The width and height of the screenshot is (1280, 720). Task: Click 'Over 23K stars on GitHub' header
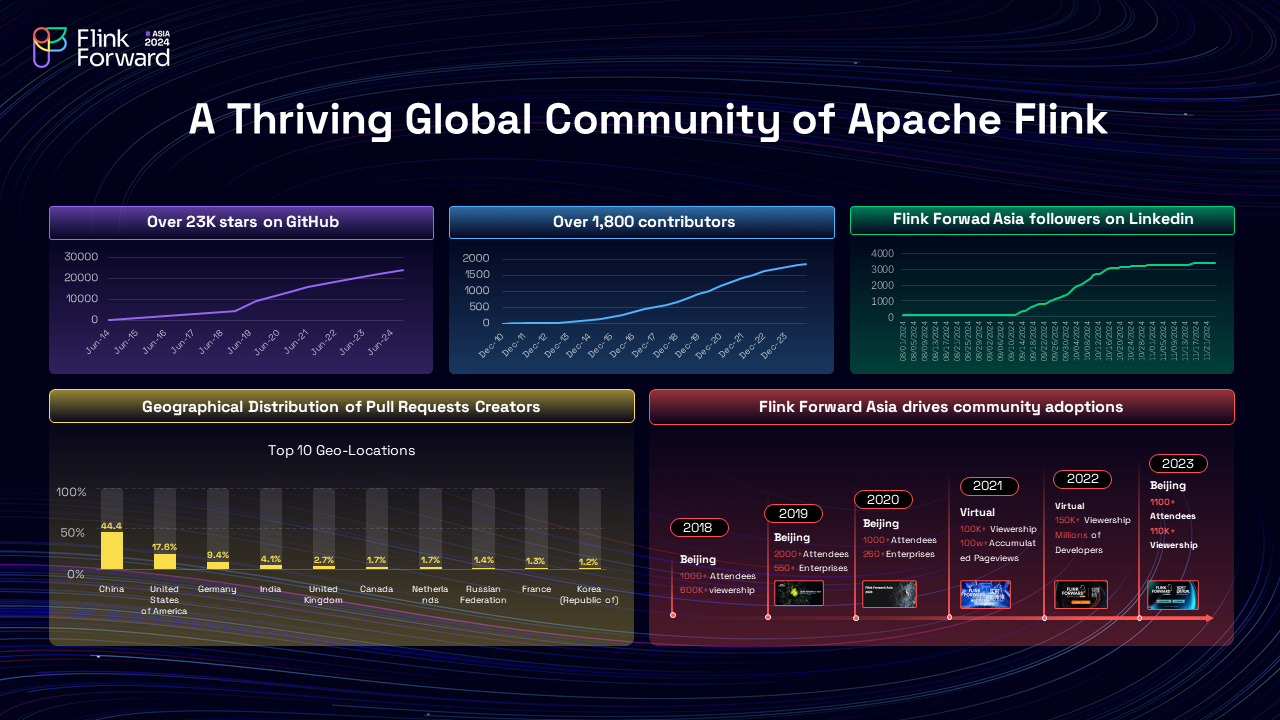coord(241,222)
